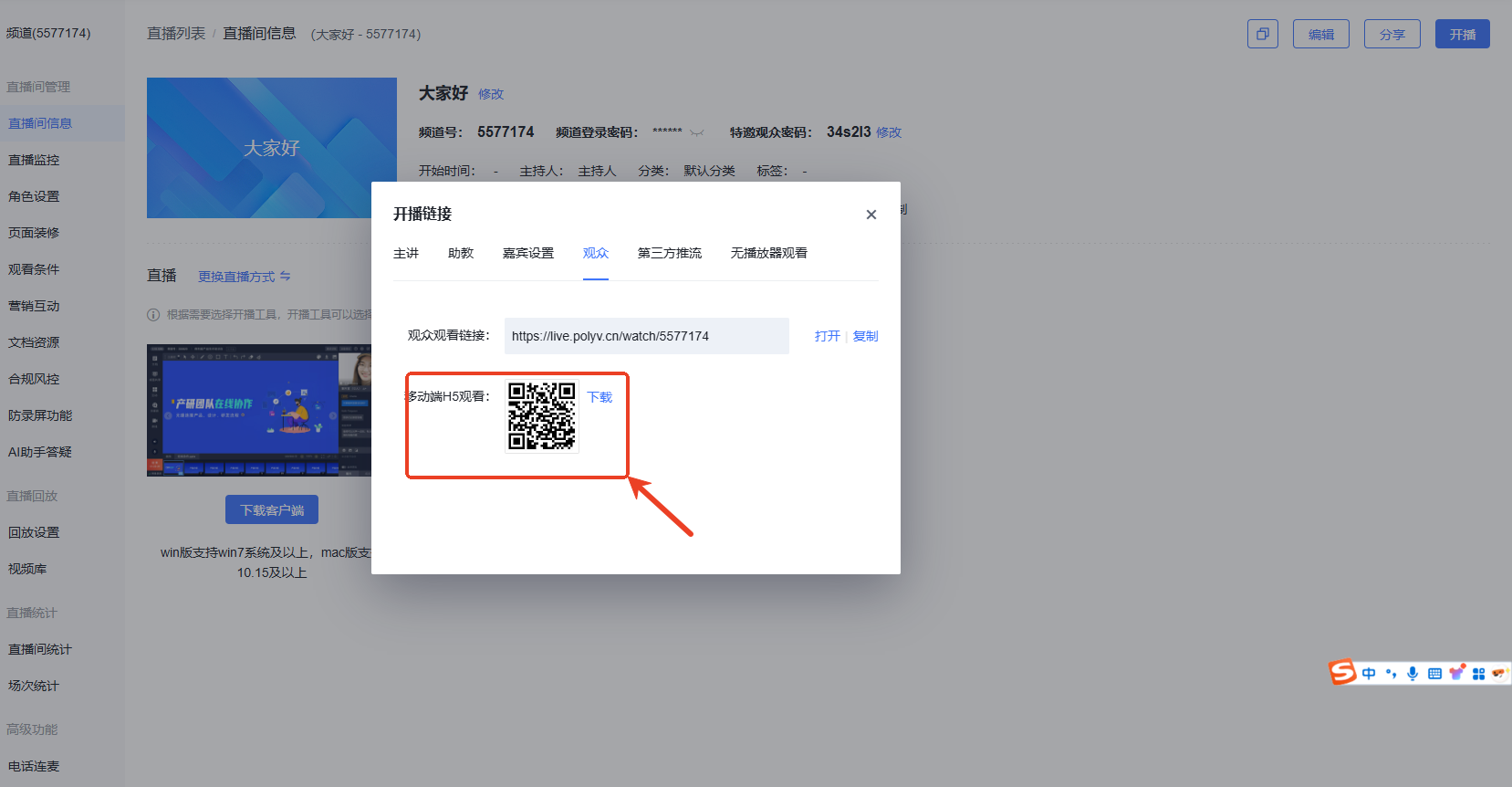
Task: Download the mobile H5 QR code
Action: click(x=600, y=397)
